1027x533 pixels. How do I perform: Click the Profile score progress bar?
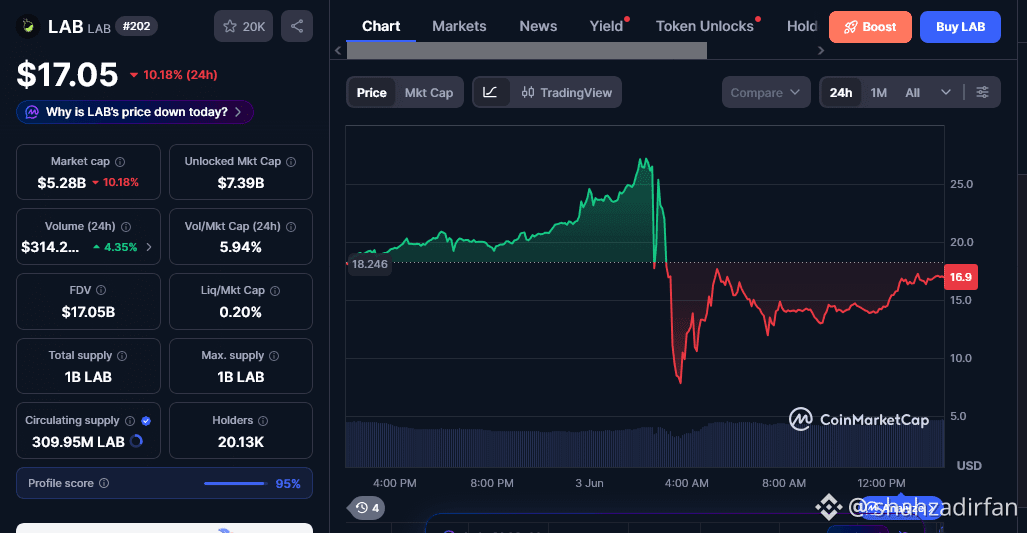(x=236, y=483)
